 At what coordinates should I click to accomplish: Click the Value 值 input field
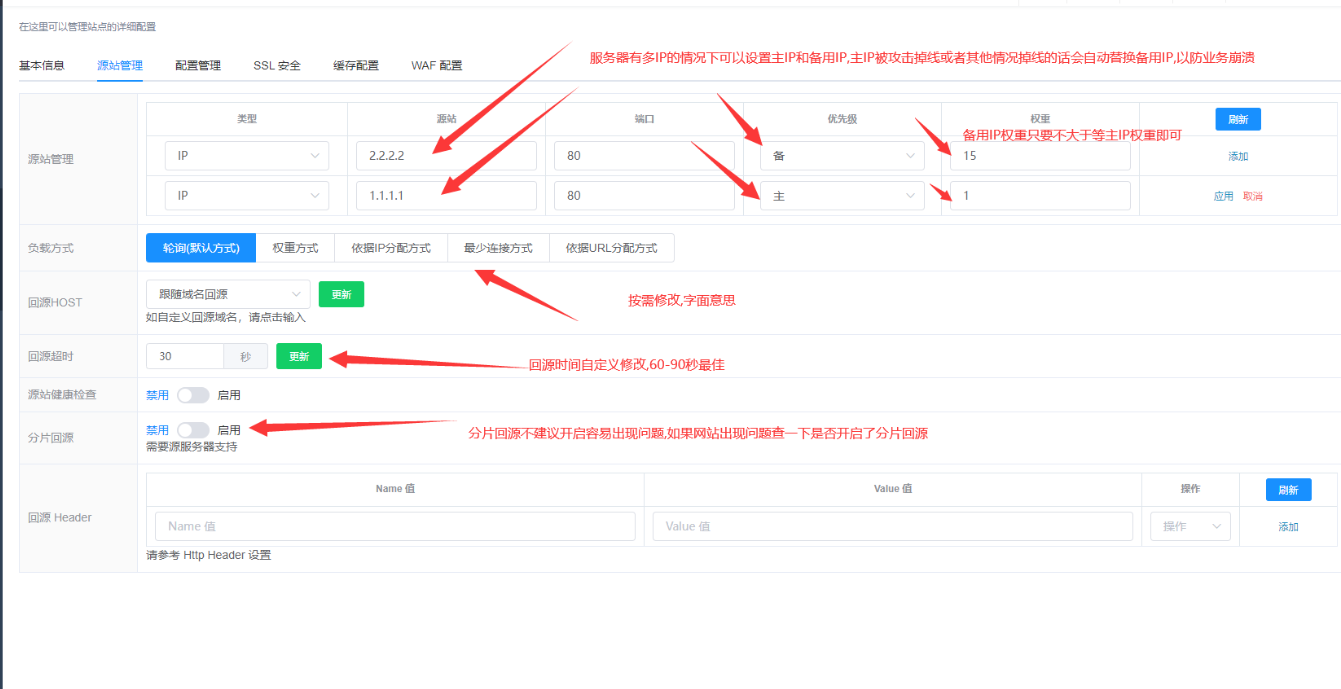(893, 526)
